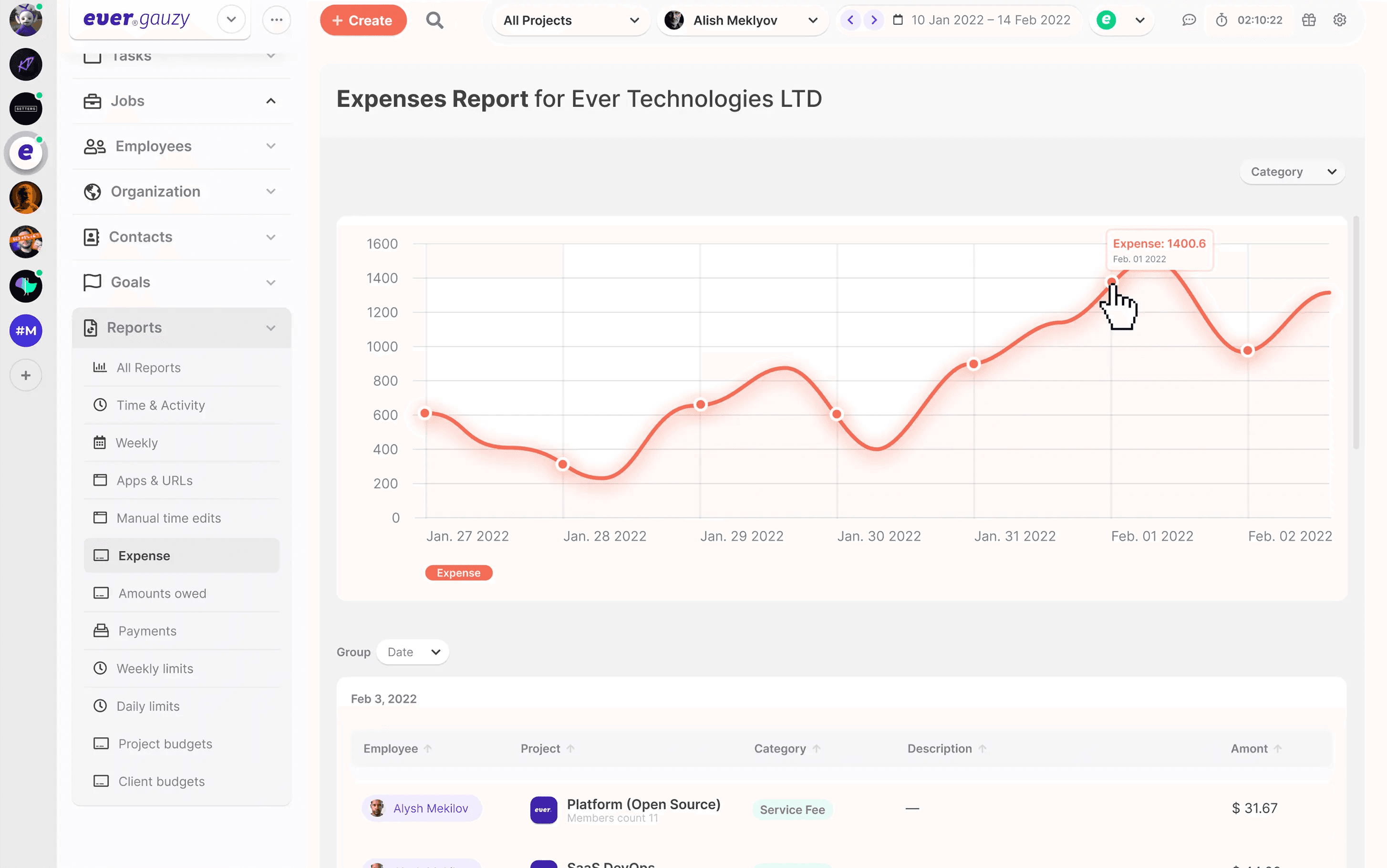
Task: Open the Group Date dropdown
Action: (x=413, y=652)
